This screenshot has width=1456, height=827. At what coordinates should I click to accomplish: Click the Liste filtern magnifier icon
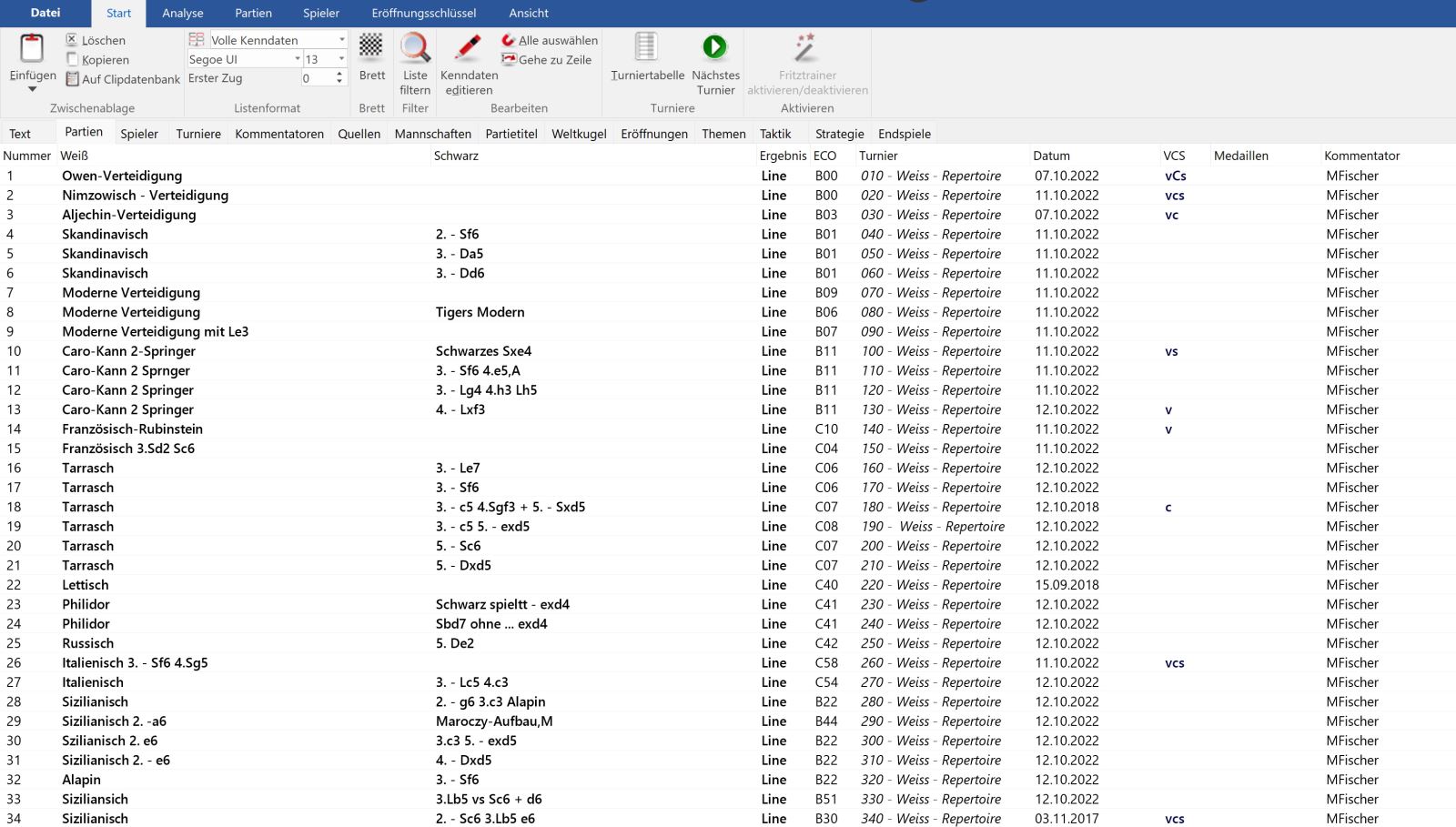[x=415, y=47]
